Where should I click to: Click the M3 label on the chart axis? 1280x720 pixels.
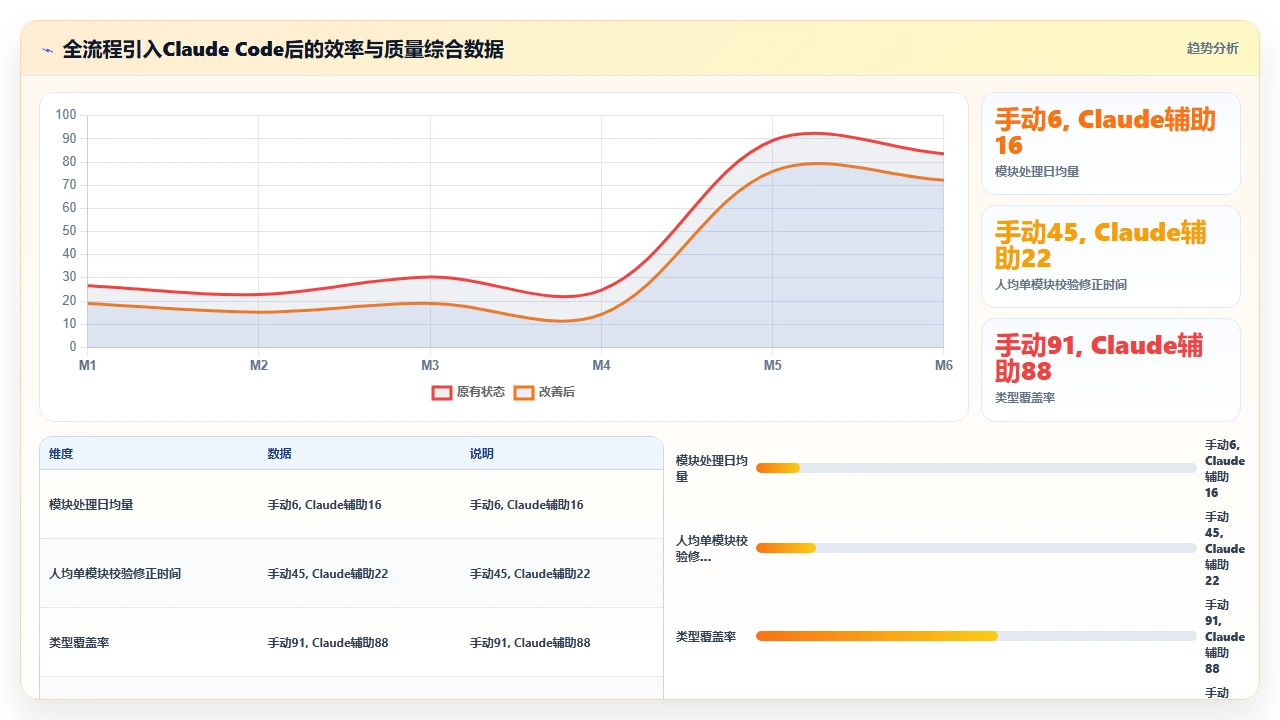click(x=430, y=366)
